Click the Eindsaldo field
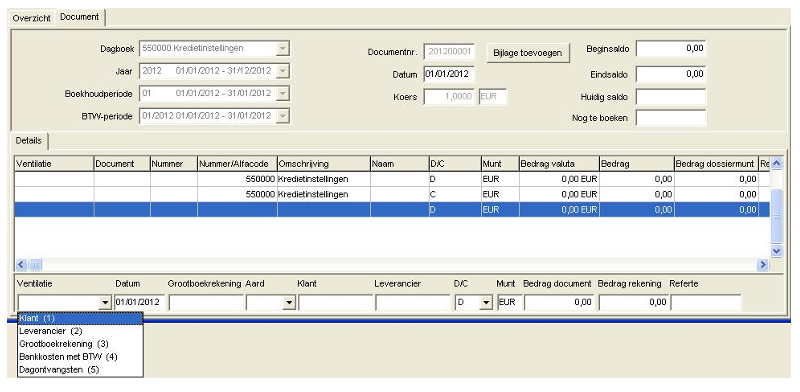 tap(671, 74)
